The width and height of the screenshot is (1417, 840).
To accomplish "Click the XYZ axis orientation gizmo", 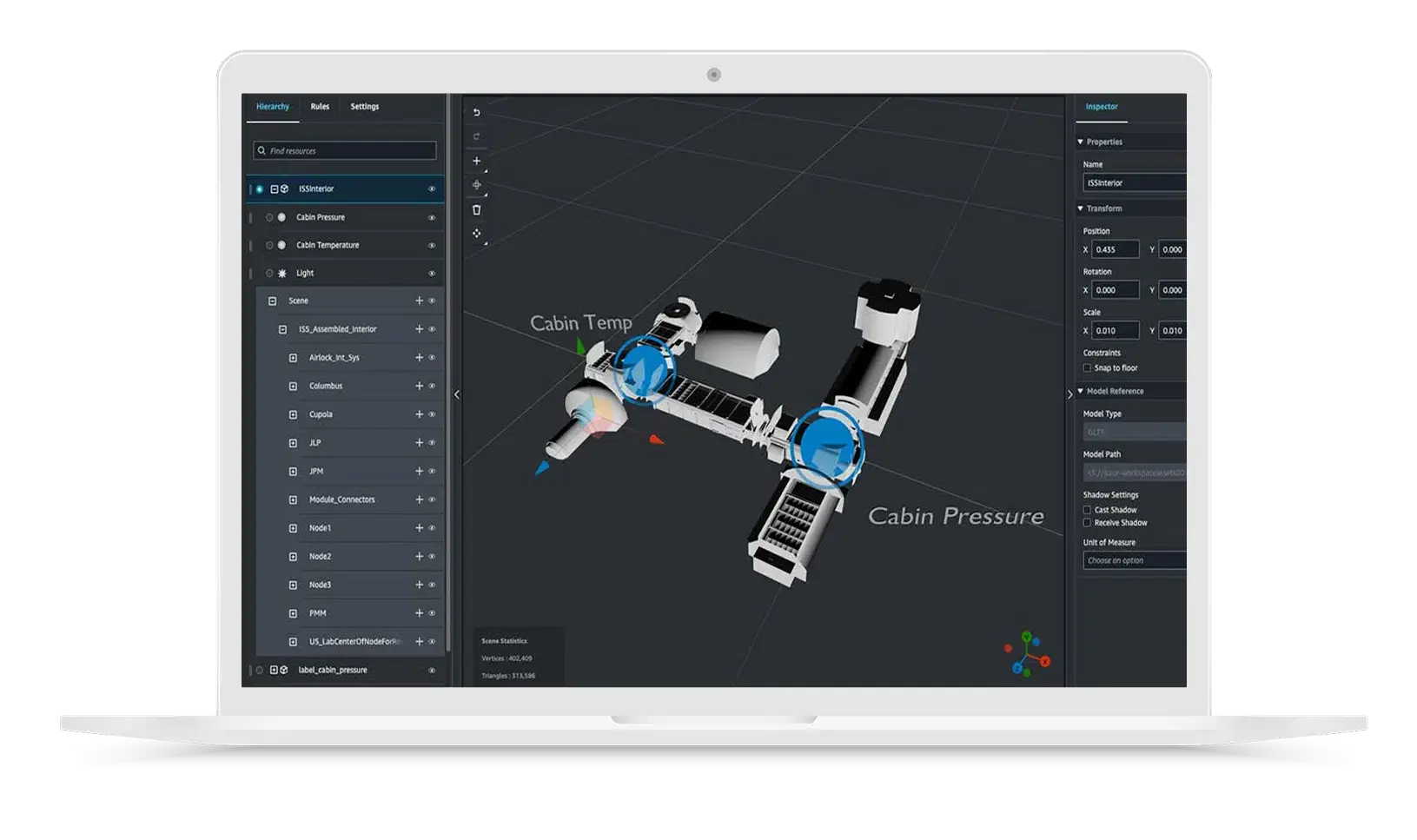I will pyautogui.click(x=1027, y=654).
